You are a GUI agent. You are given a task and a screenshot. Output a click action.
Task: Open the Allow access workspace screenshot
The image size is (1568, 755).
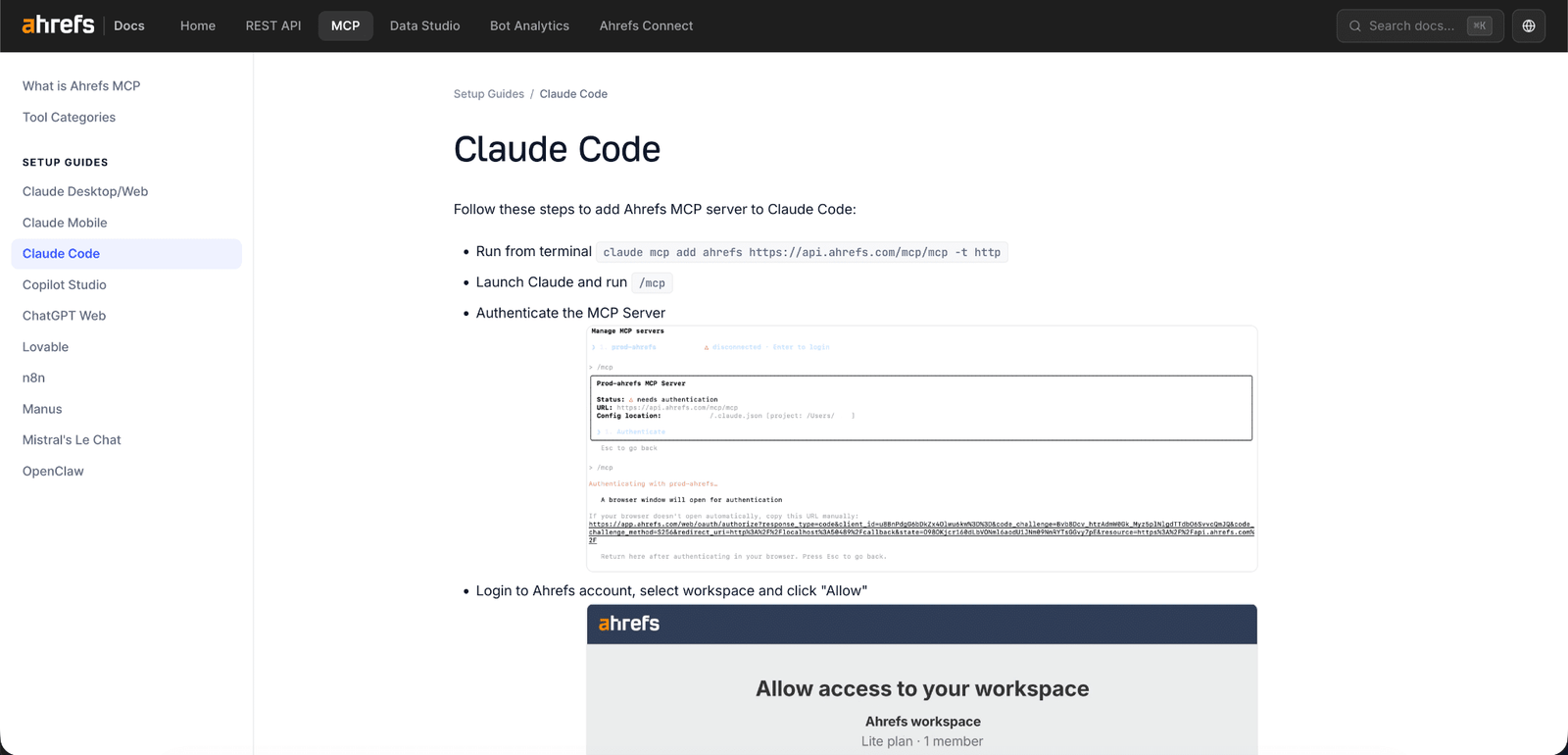[921, 679]
